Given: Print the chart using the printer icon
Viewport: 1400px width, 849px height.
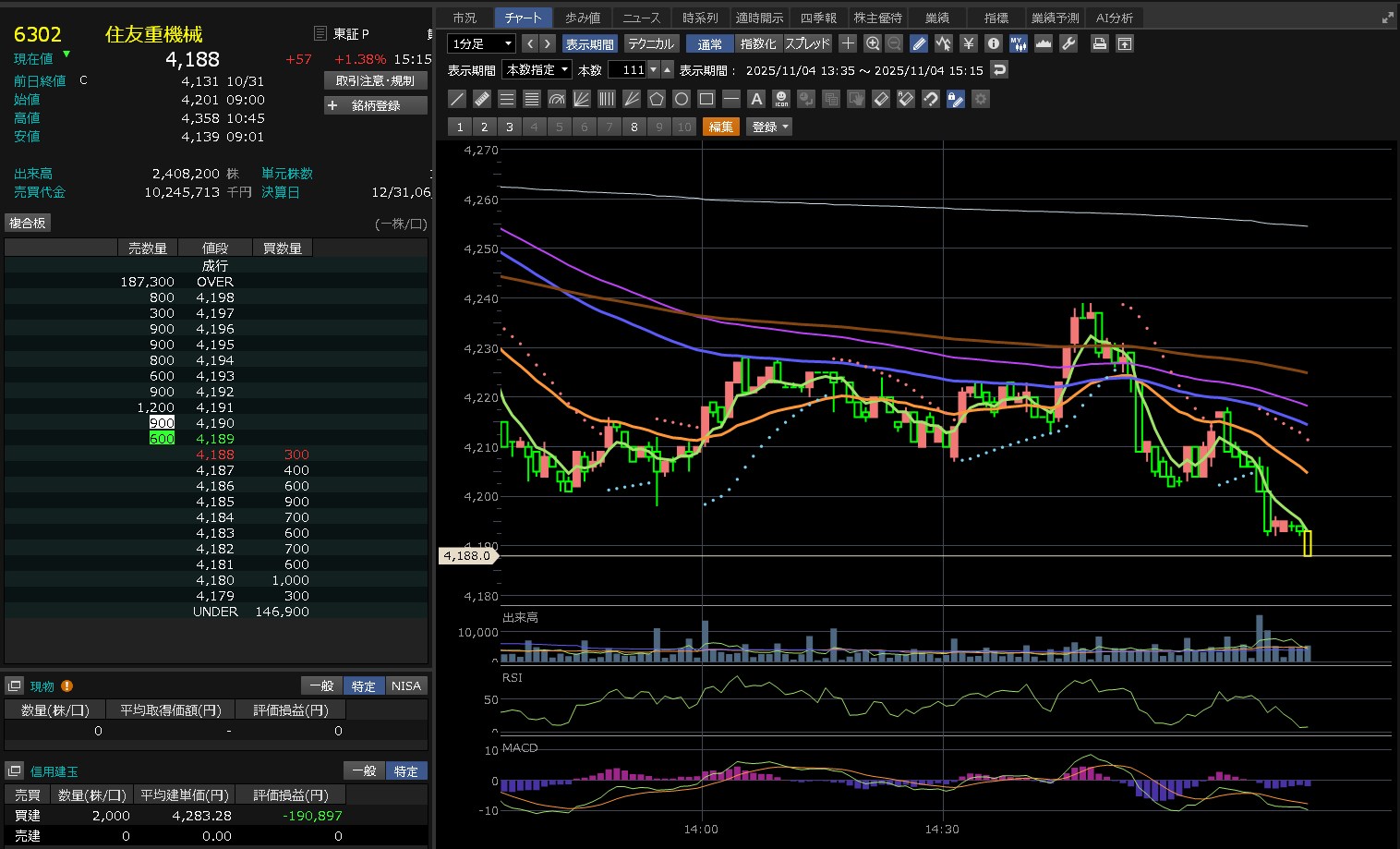Looking at the screenshot, I should coord(1099,43).
